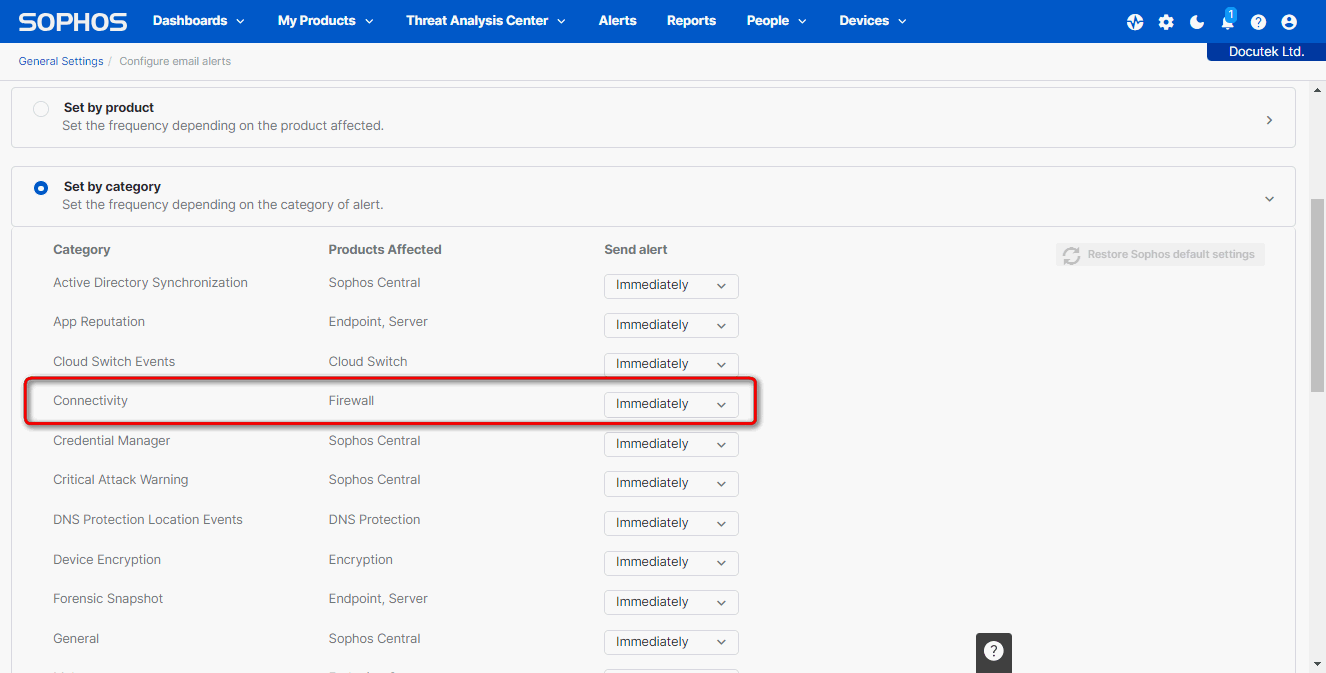Select the Set by product radio button
Viewport: 1326px width, 673px height.
click(x=41, y=108)
